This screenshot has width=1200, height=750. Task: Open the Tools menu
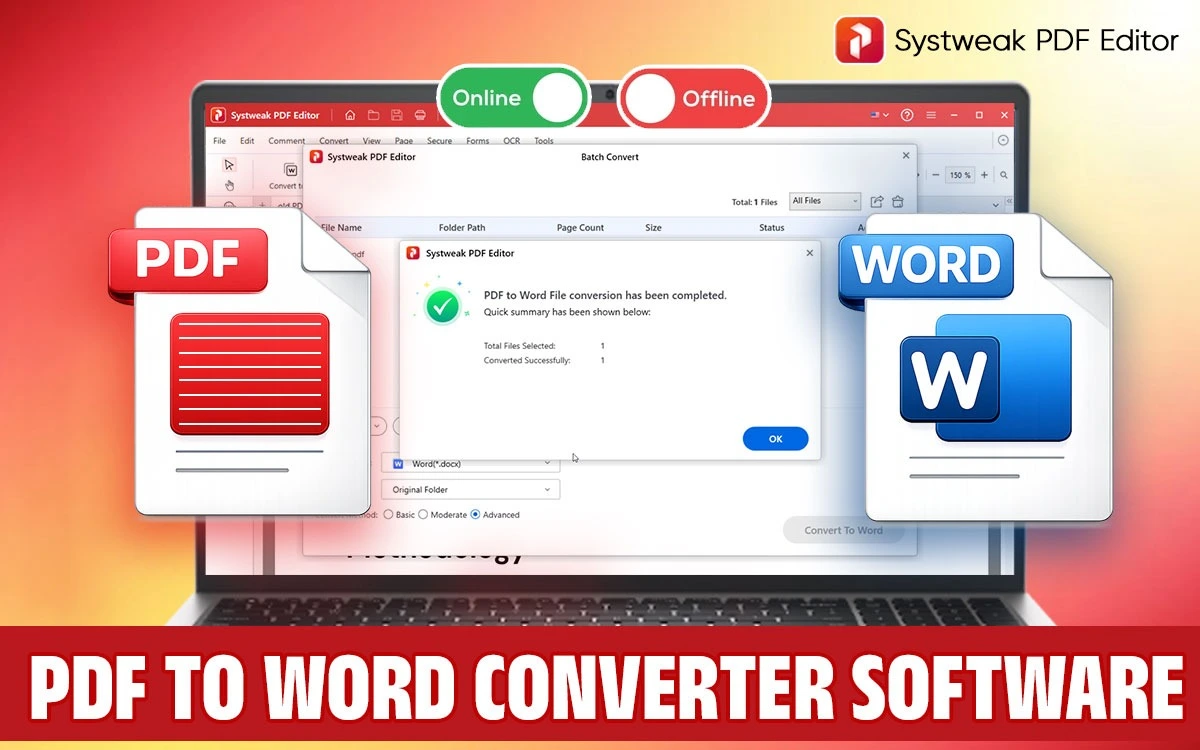543,140
